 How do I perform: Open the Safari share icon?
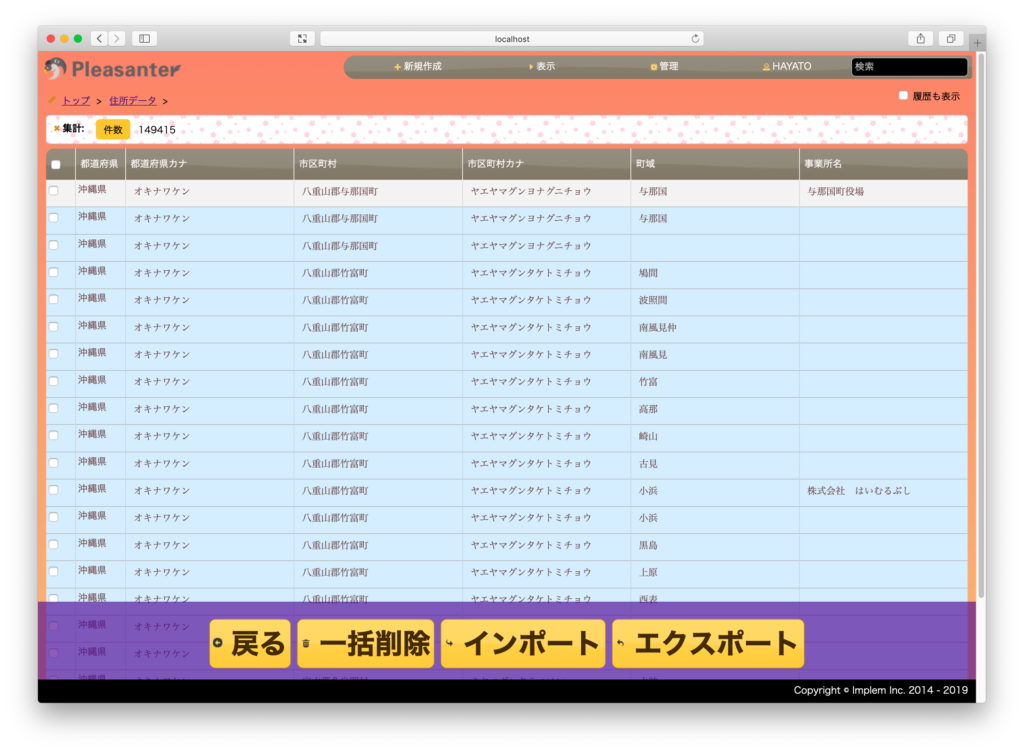click(920, 39)
